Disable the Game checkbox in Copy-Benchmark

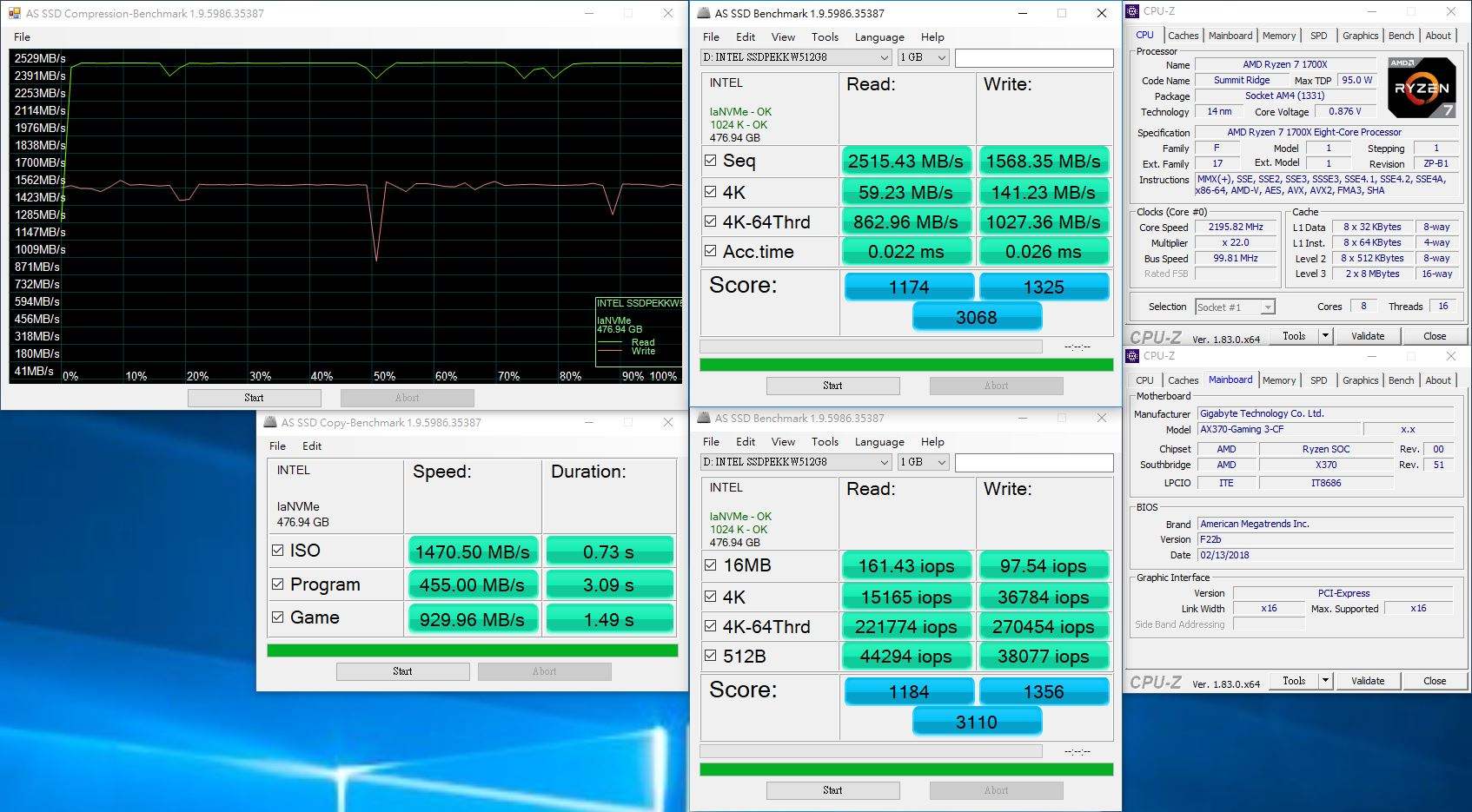click(x=278, y=617)
